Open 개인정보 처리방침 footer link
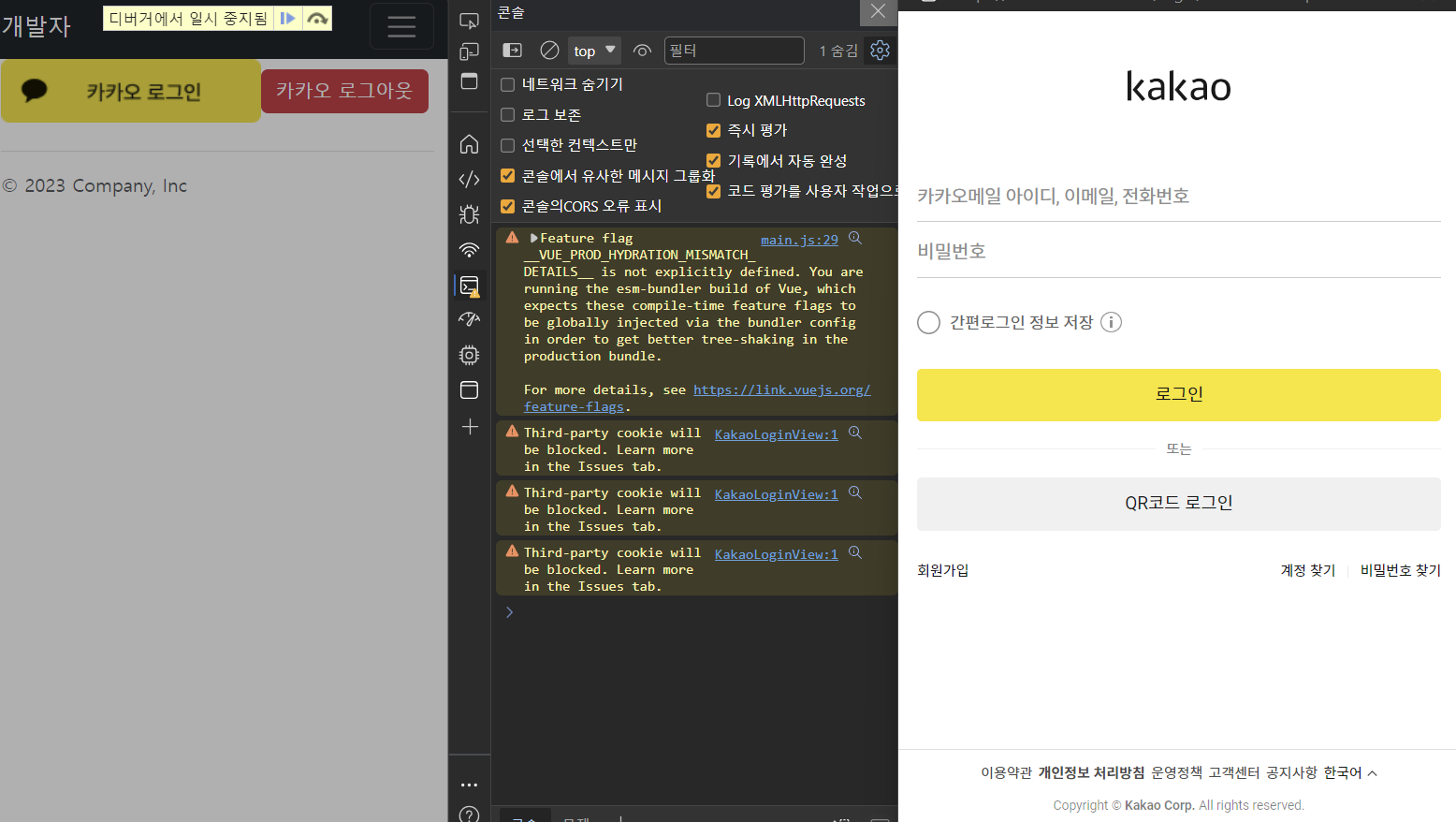The image size is (1456, 822). (1091, 772)
